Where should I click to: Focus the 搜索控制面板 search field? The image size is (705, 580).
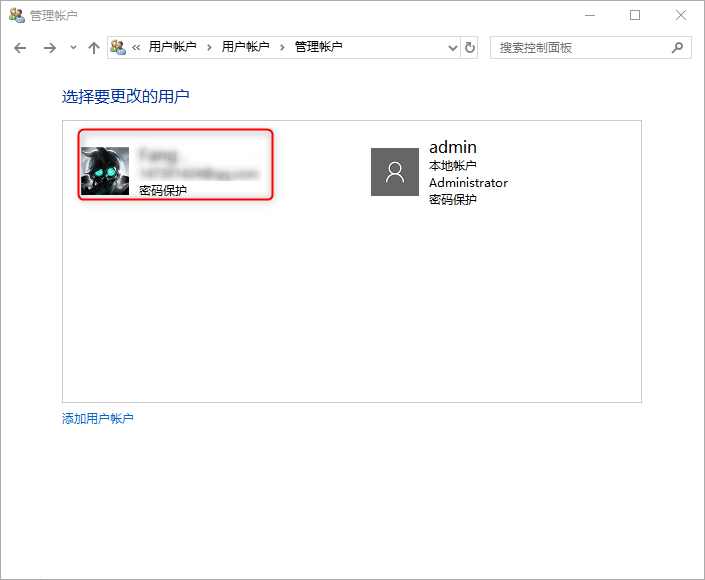590,48
